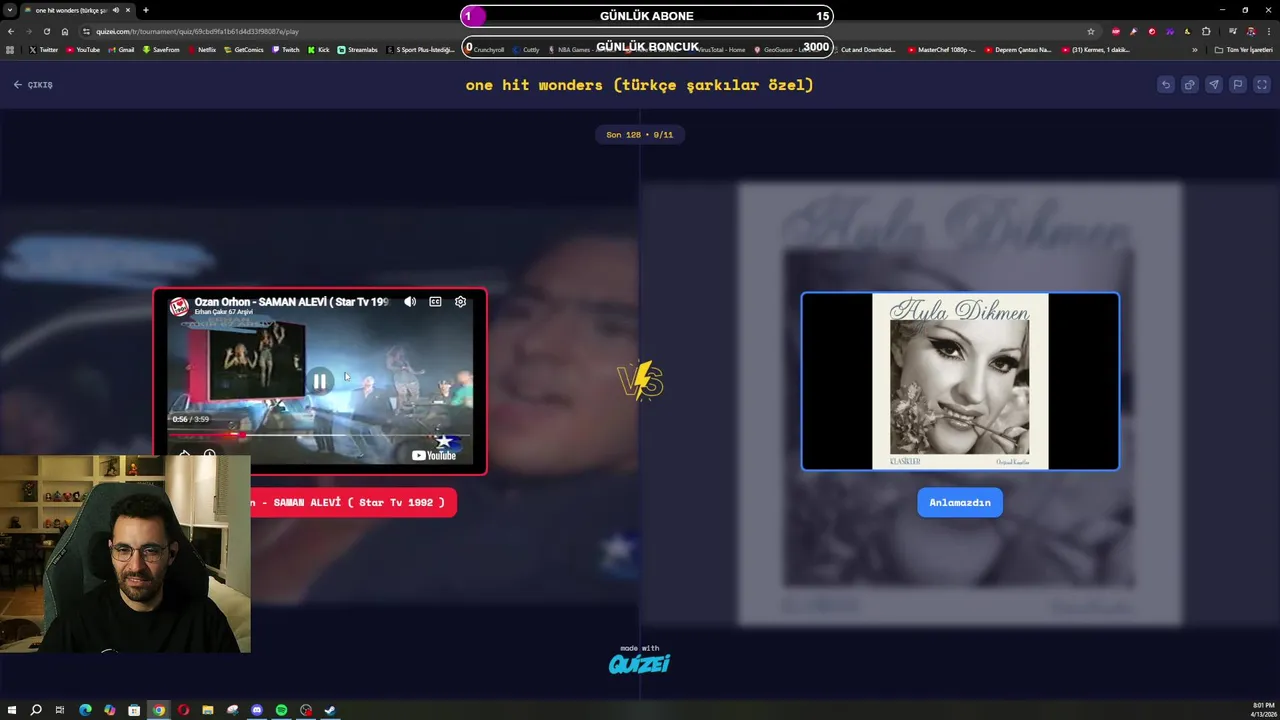1280x720 pixels.
Task: Select the Ayla Dikmen album cover
Action: [960, 381]
